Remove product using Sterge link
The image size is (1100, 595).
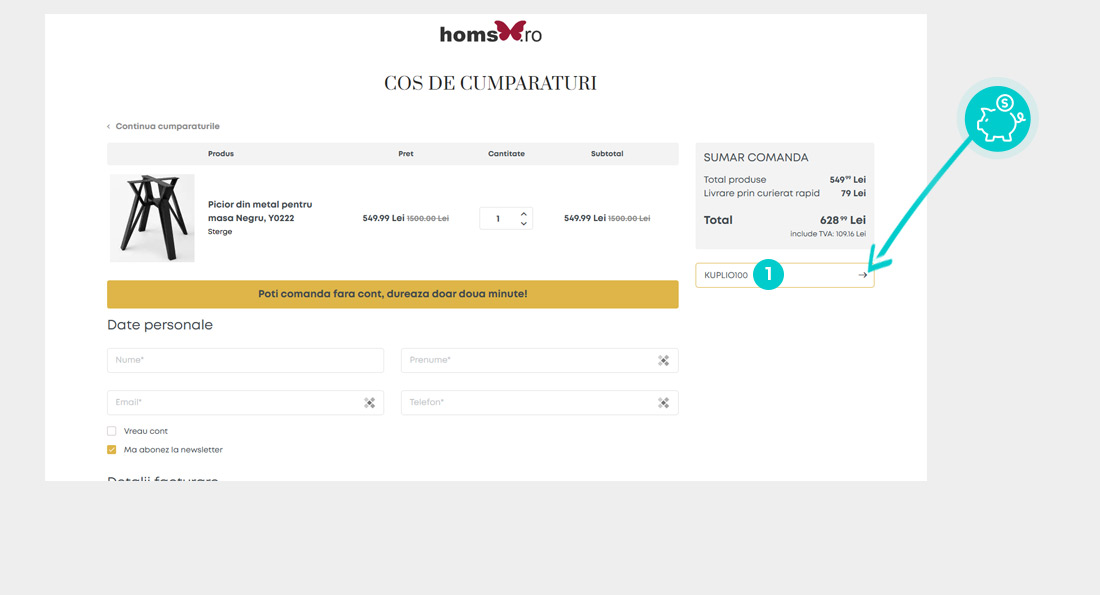(220, 231)
